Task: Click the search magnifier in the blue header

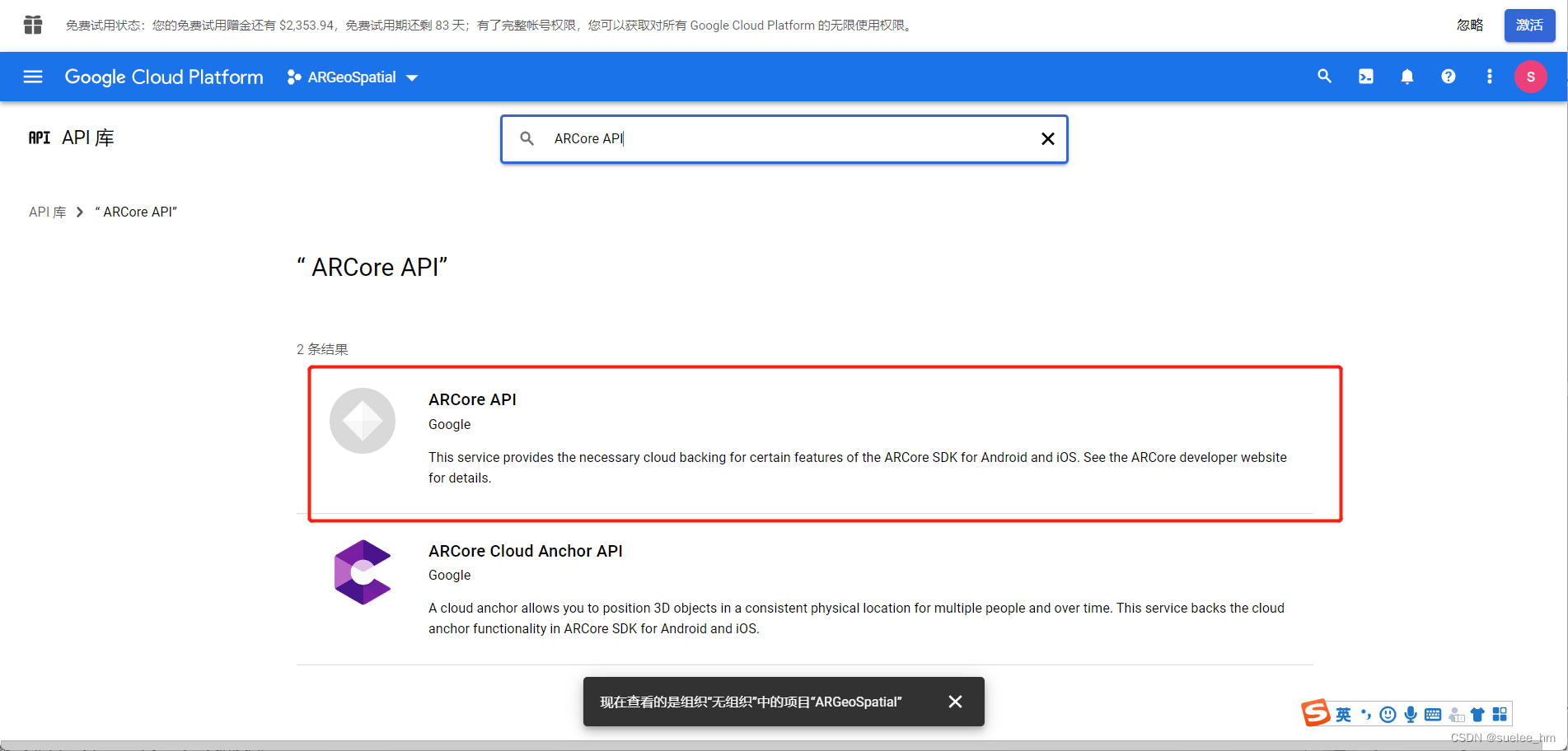Action: click(x=1324, y=77)
